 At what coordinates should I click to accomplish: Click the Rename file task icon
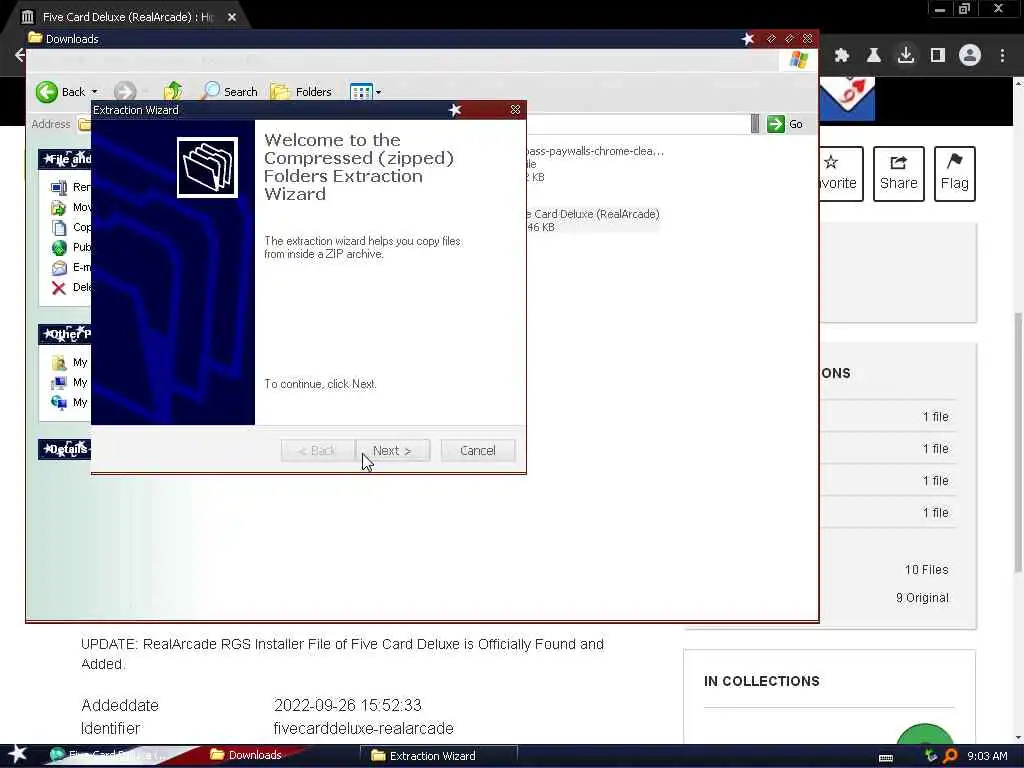(x=59, y=187)
